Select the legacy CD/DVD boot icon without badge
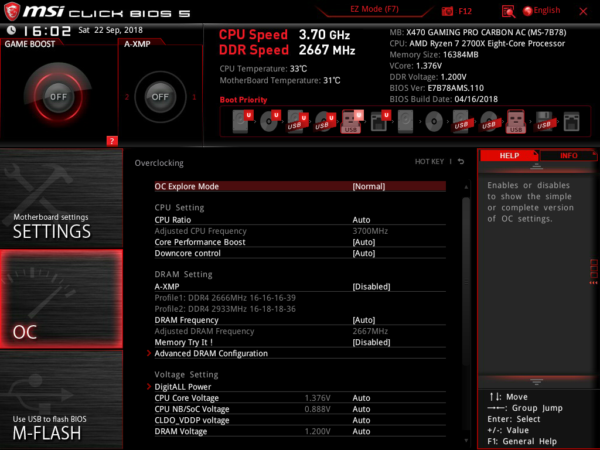This screenshot has width=600, height=450. (434, 122)
